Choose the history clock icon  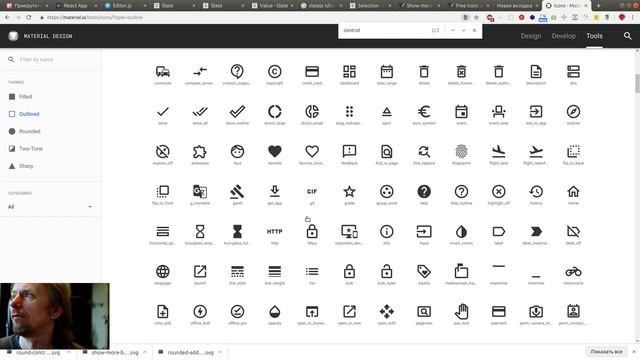coord(536,191)
